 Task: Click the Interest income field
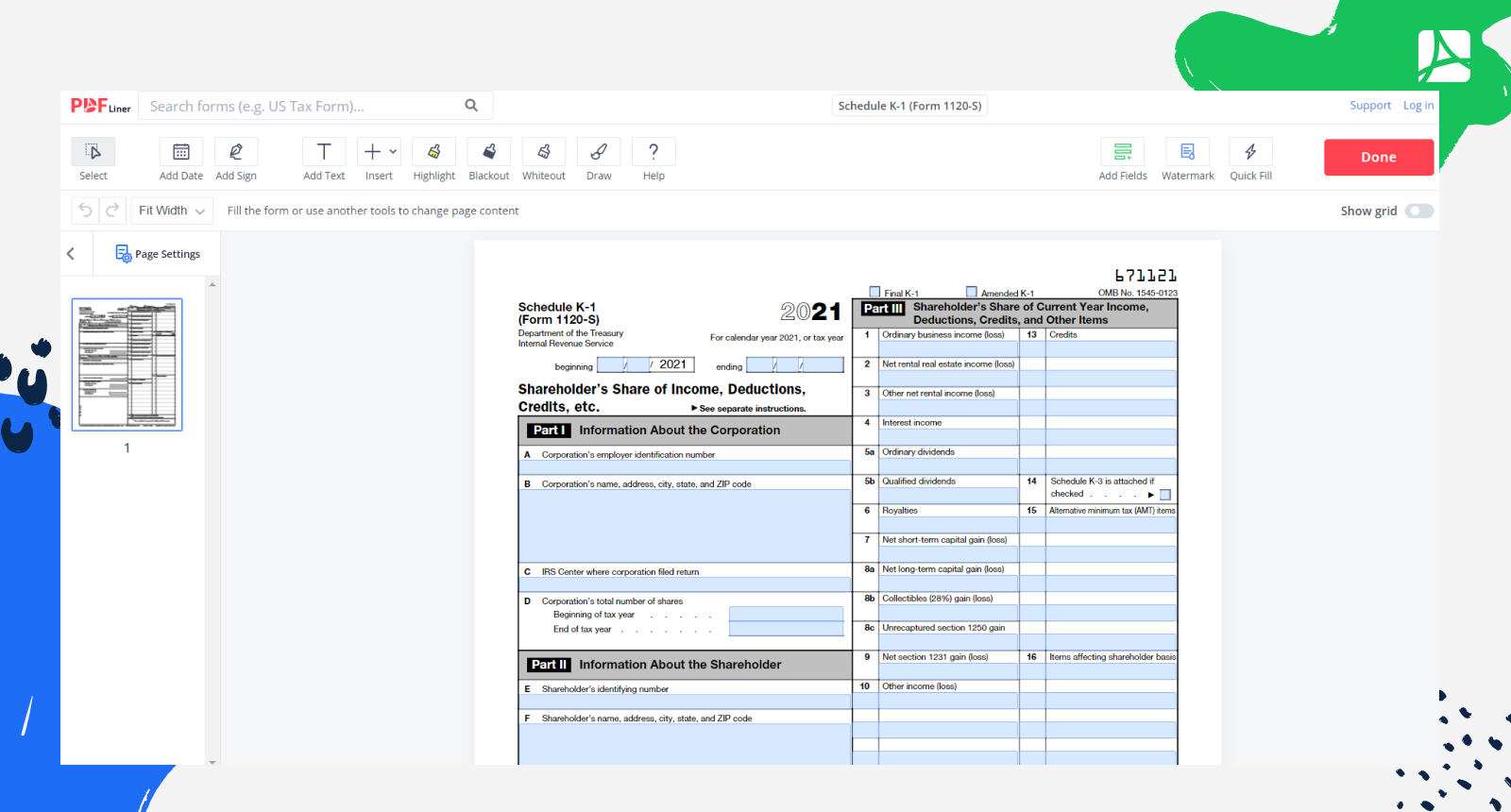pyautogui.click(x=948, y=436)
